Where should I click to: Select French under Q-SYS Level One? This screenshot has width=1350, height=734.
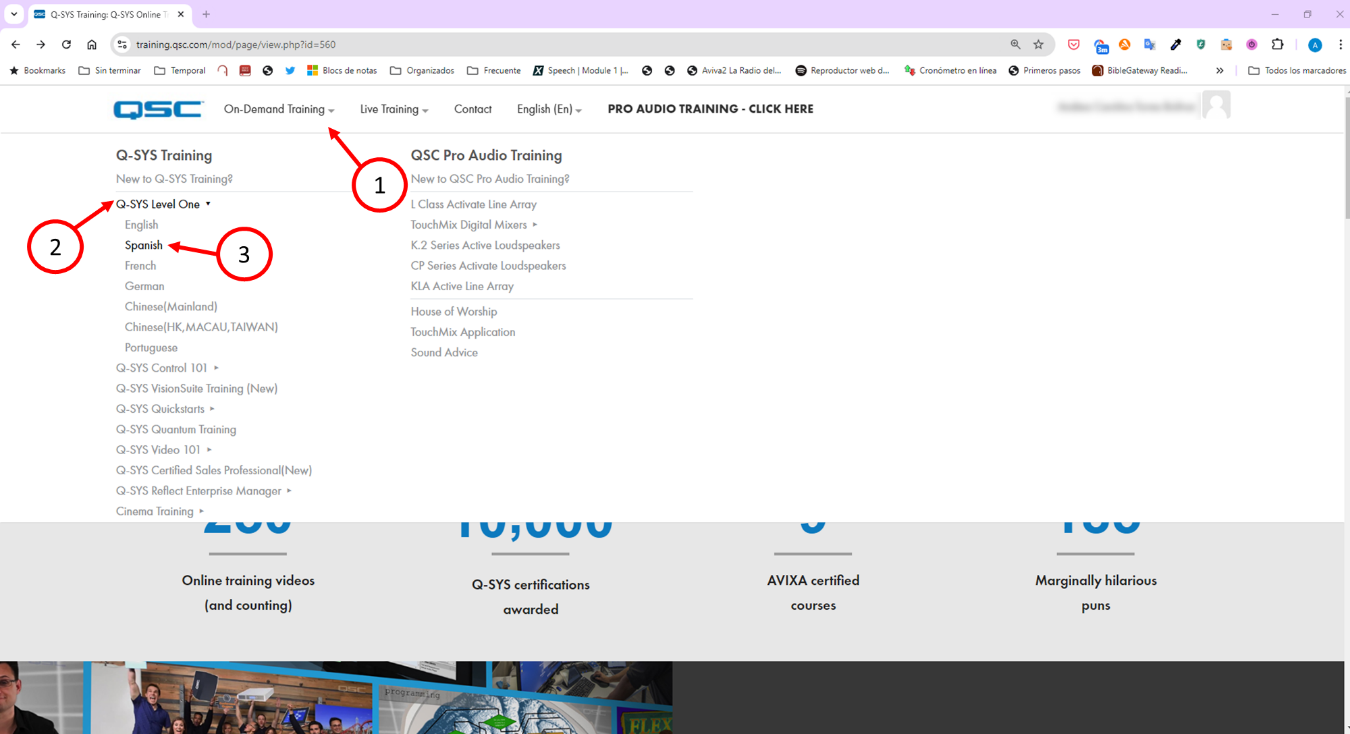pos(140,266)
